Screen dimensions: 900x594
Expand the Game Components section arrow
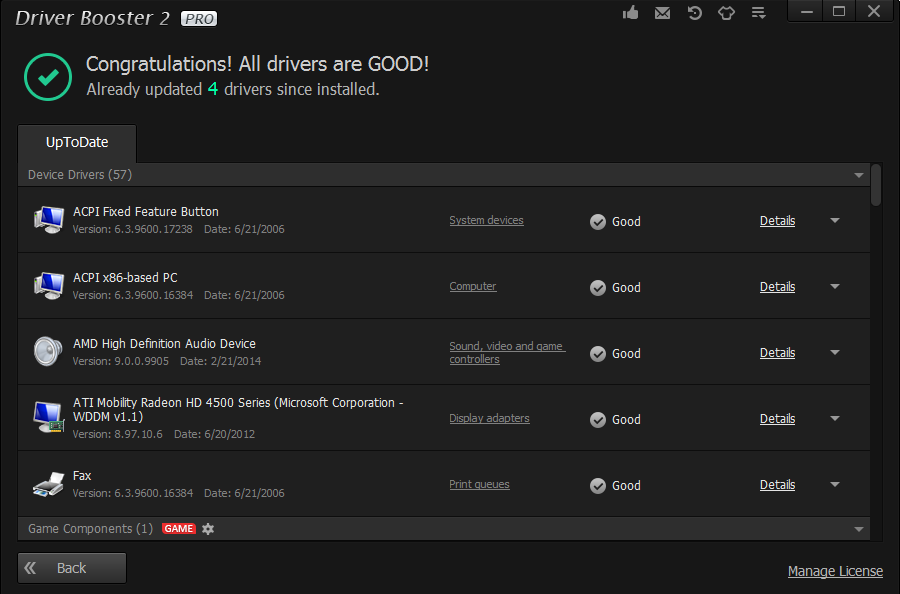click(859, 529)
